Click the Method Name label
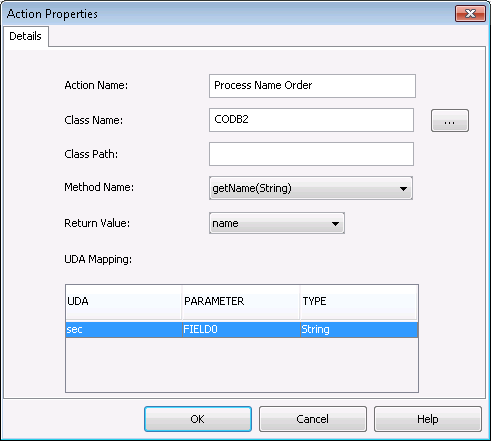The width and height of the screenshot is (491, 441). coord(99,187)
